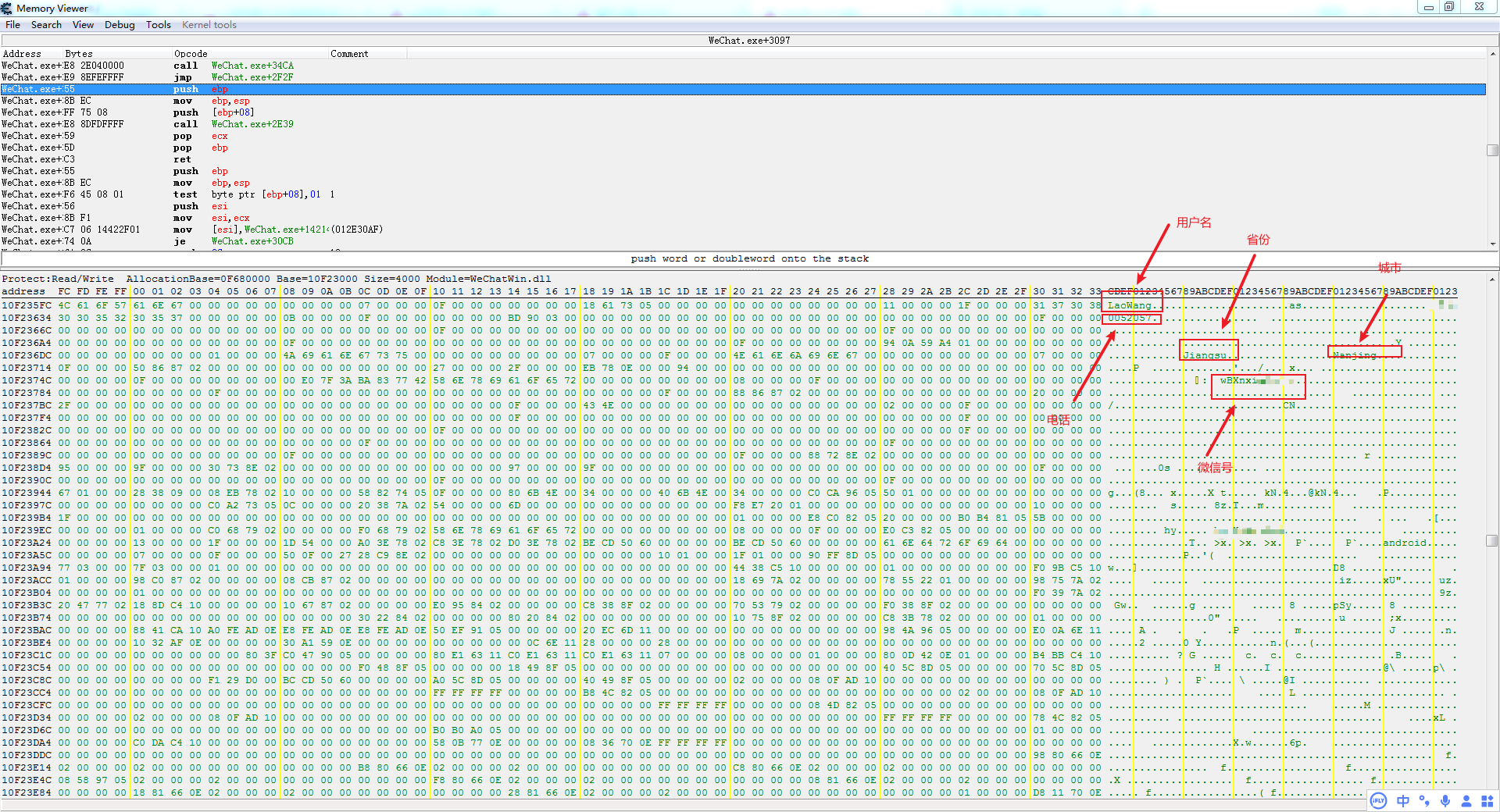
Task: Click hex row address 10F235FC
Action: click(x=27, y=305)
